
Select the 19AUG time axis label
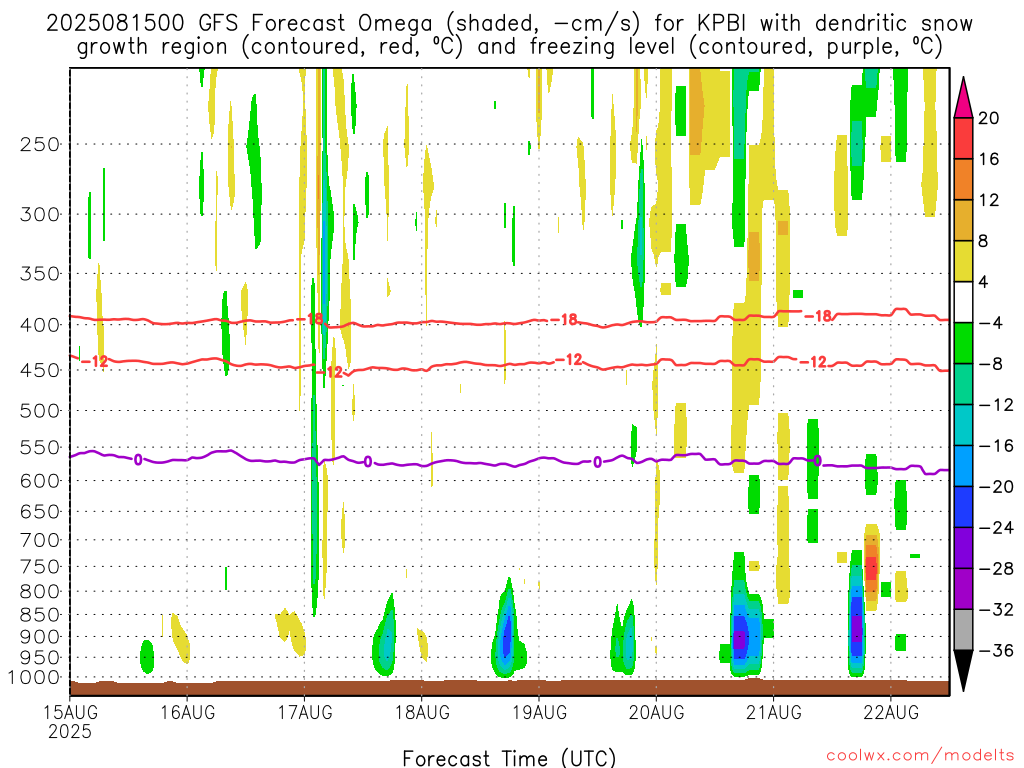pos(539,712)
